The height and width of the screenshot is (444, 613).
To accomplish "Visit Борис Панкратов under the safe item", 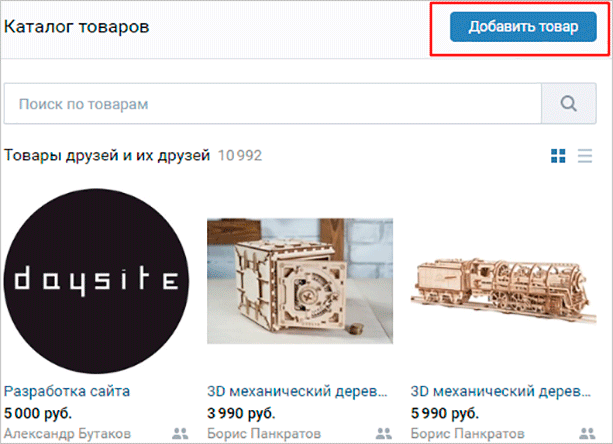I will pyautogui.click(x=264, y=433).
